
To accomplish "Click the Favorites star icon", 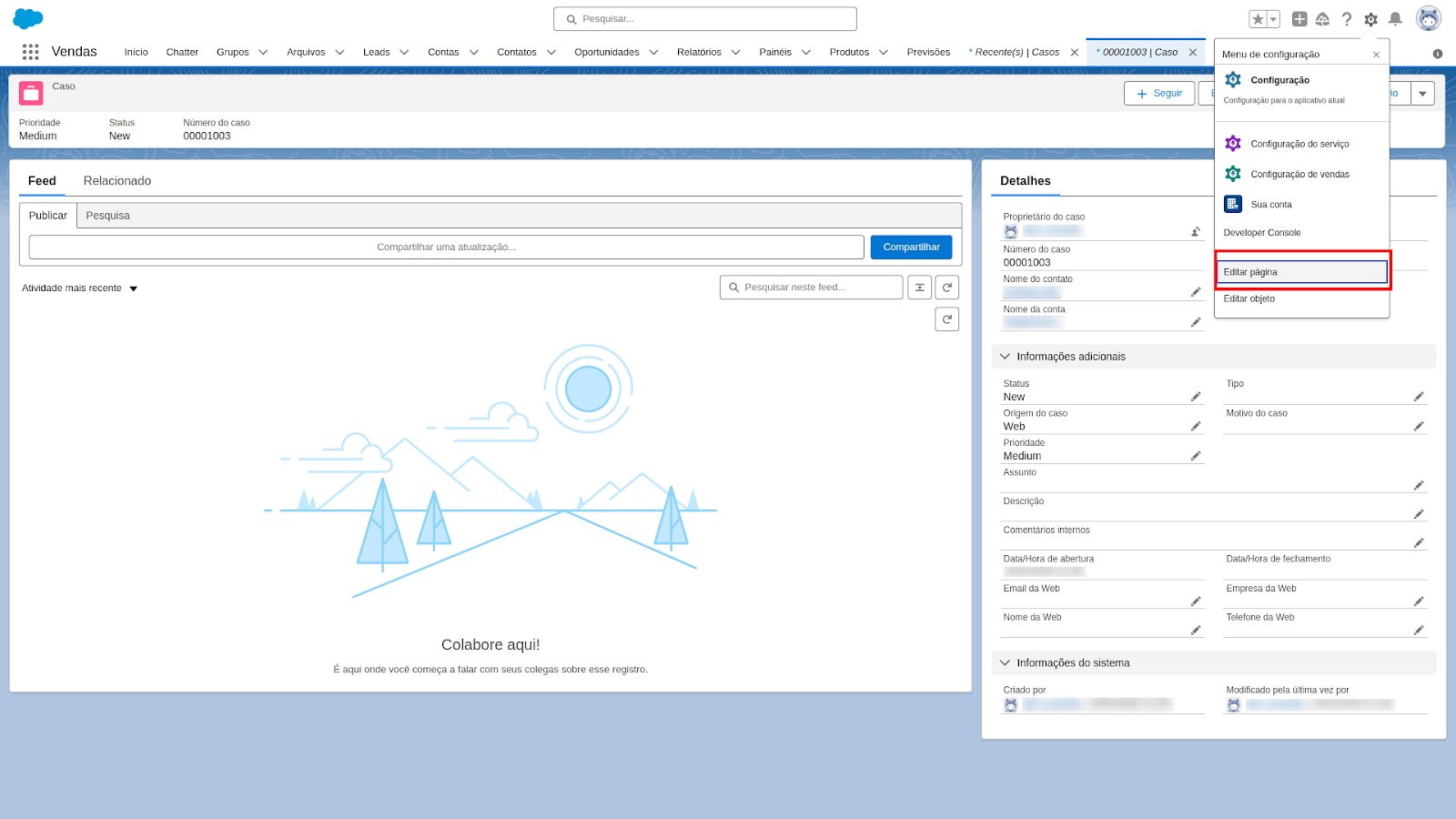I will 1258,19.
